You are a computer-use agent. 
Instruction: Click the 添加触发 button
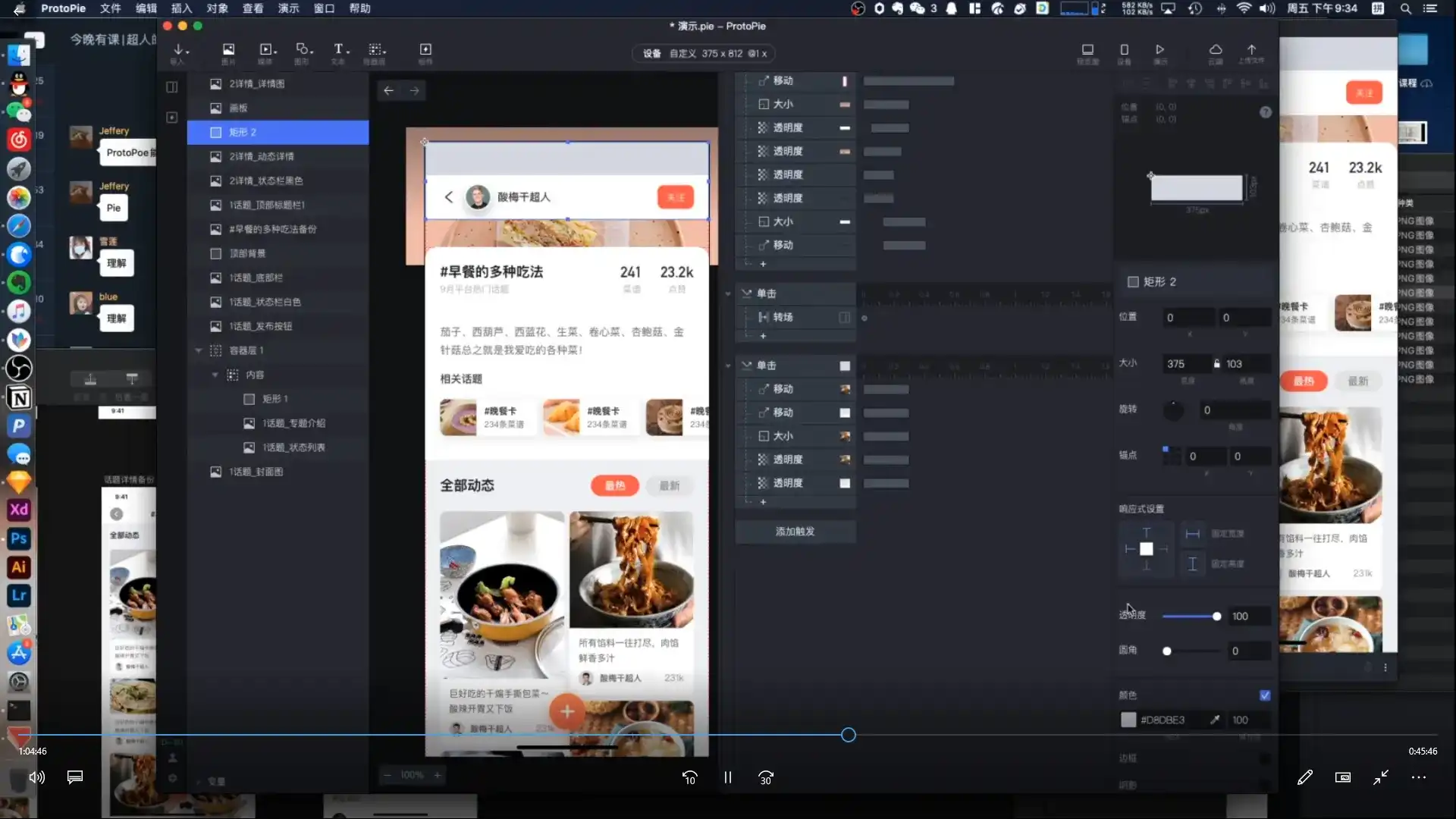(795, 532)
